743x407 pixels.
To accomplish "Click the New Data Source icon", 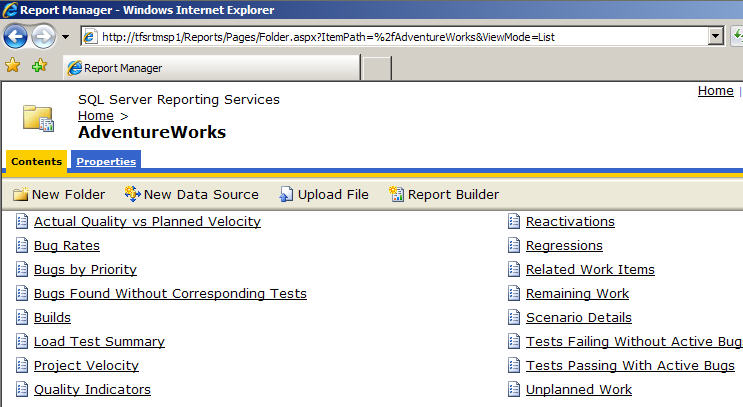I will [132, 194].
